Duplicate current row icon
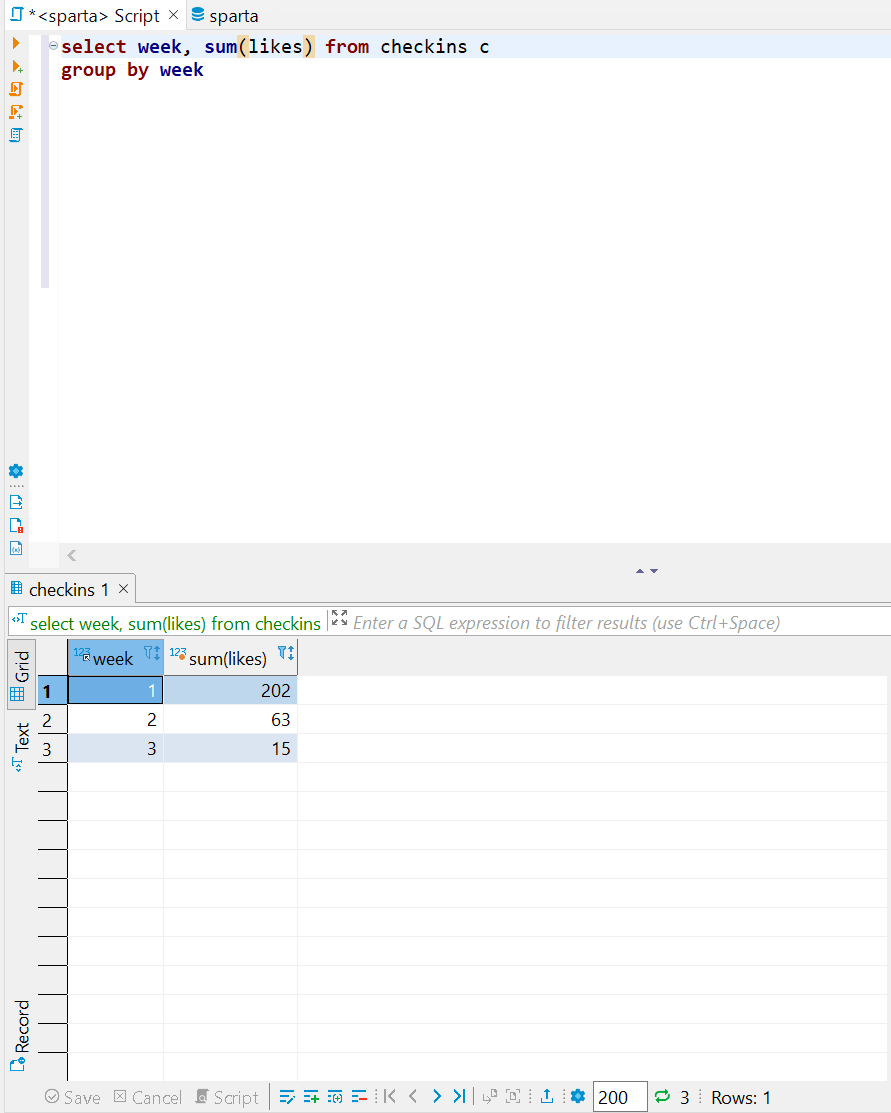Screen dimensions: 891x1113 [335, 1097]
